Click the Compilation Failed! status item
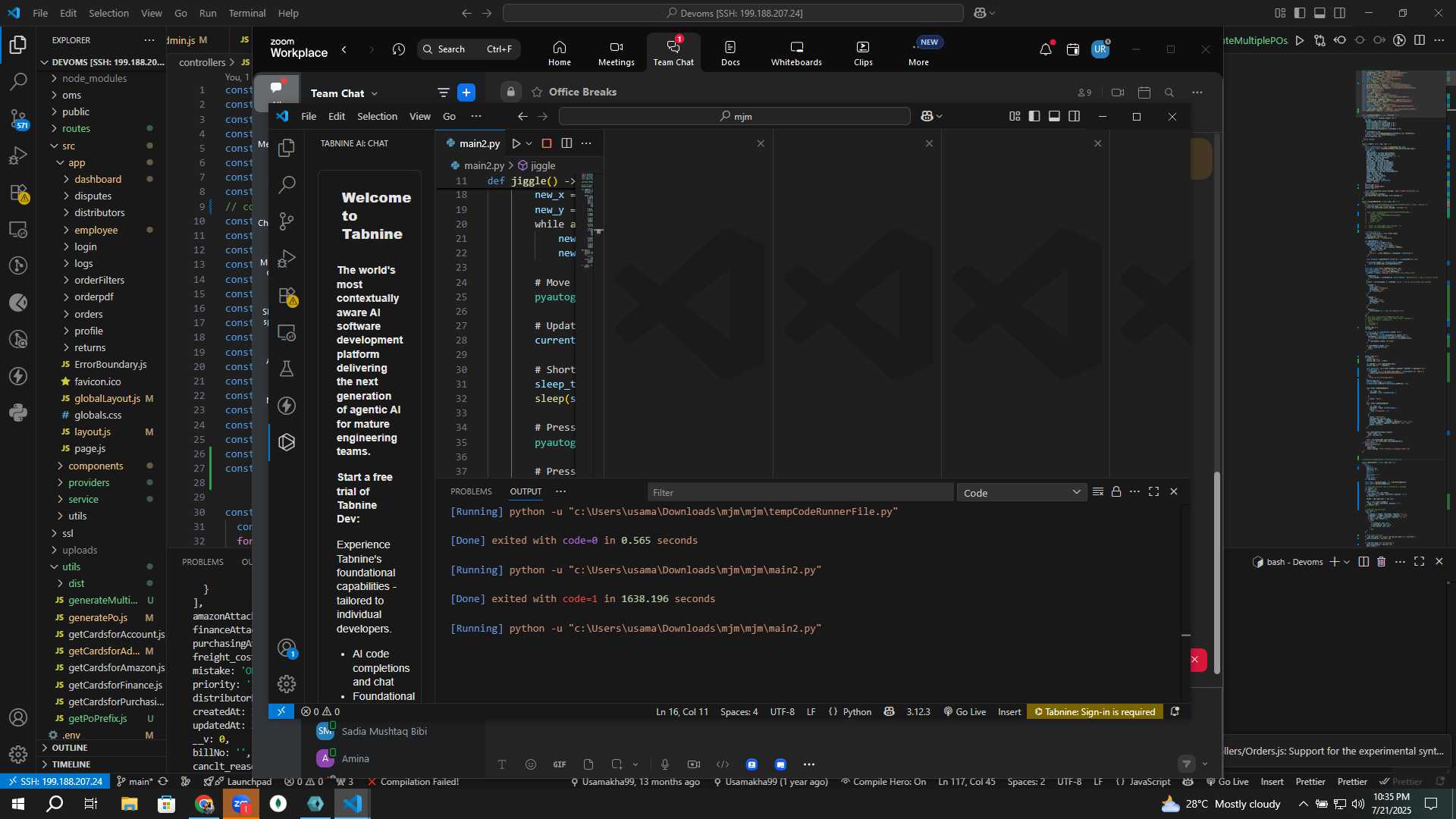 pos(413,781)
